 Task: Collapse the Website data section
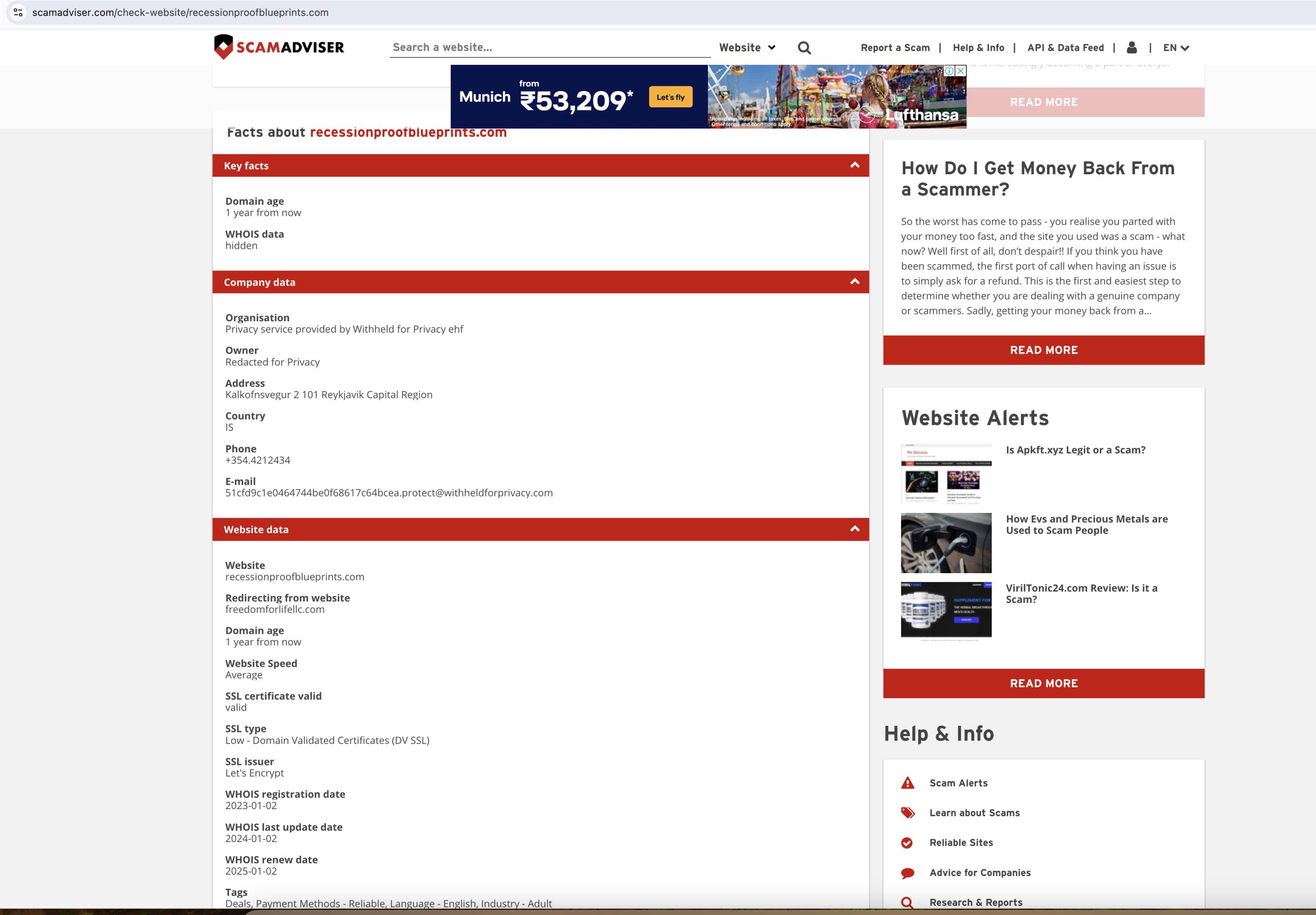(854, 528)
